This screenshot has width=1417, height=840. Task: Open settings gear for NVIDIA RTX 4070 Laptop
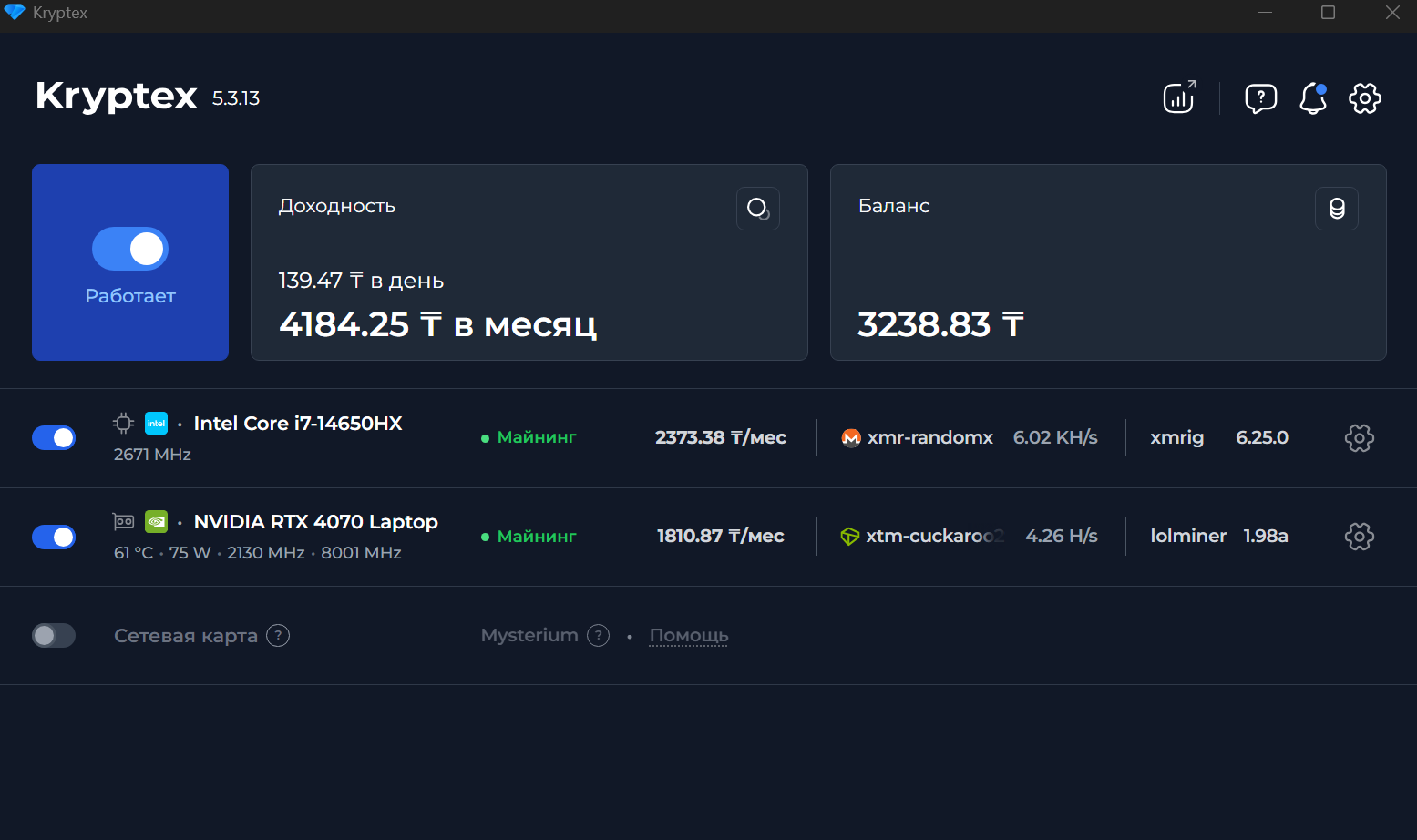1359,537
